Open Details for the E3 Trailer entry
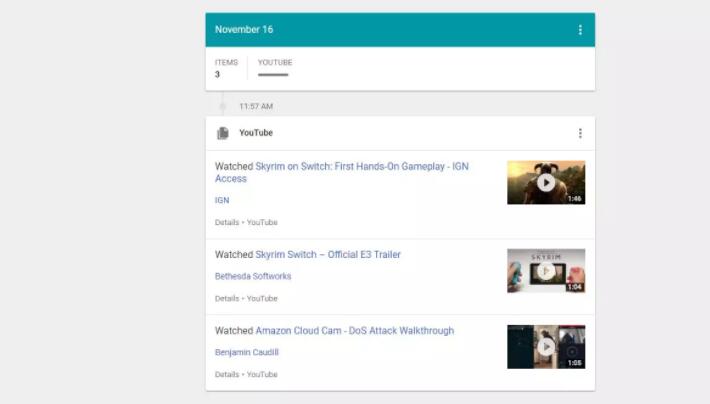This screenshot has height=404, width=710. click(227, 298)
